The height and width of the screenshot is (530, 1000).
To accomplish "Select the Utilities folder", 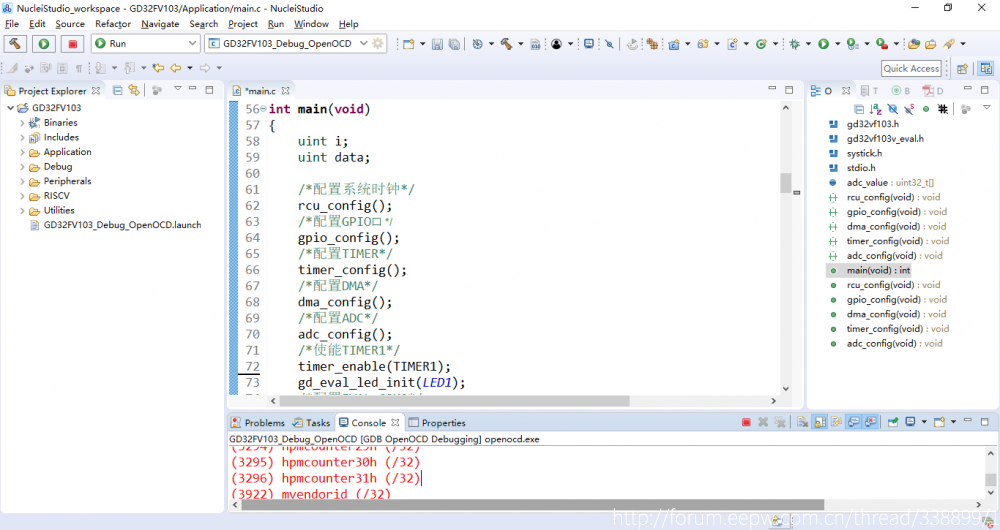I will coord(59,210).
